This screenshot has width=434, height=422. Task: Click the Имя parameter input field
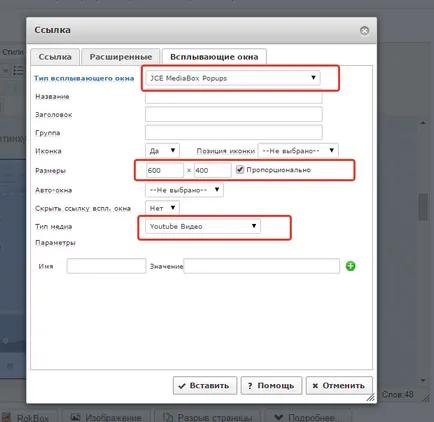tap(106, 266)
